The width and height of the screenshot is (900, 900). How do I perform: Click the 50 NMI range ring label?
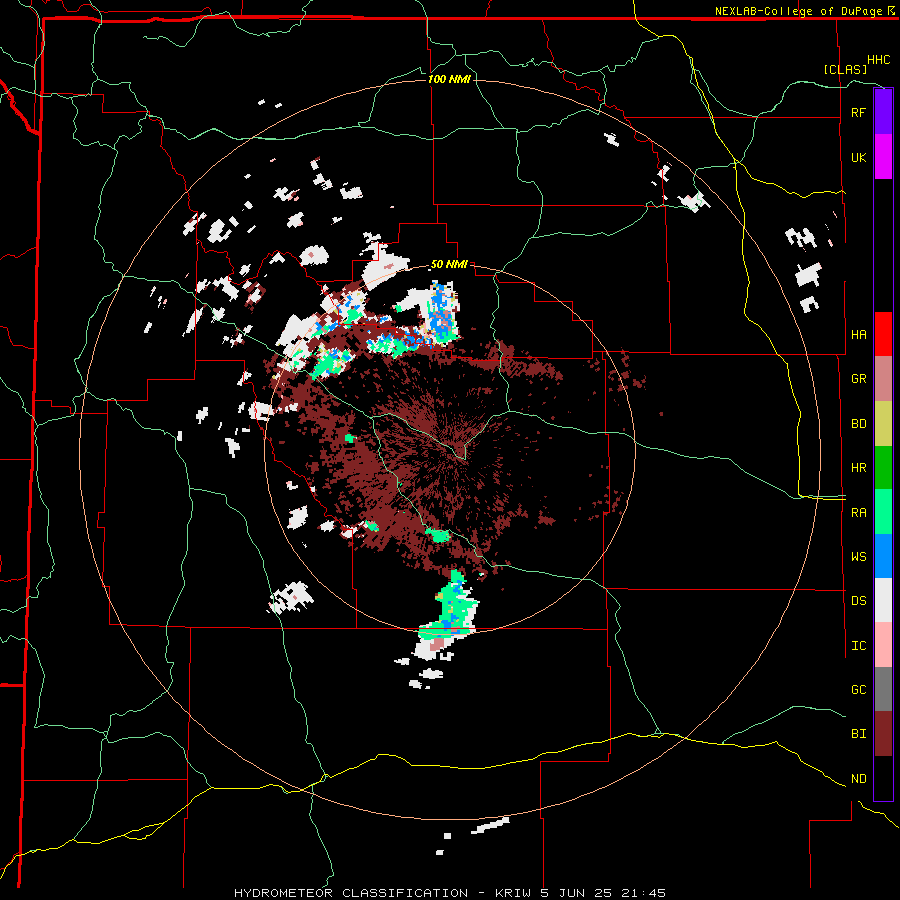[x=449, y=265]
